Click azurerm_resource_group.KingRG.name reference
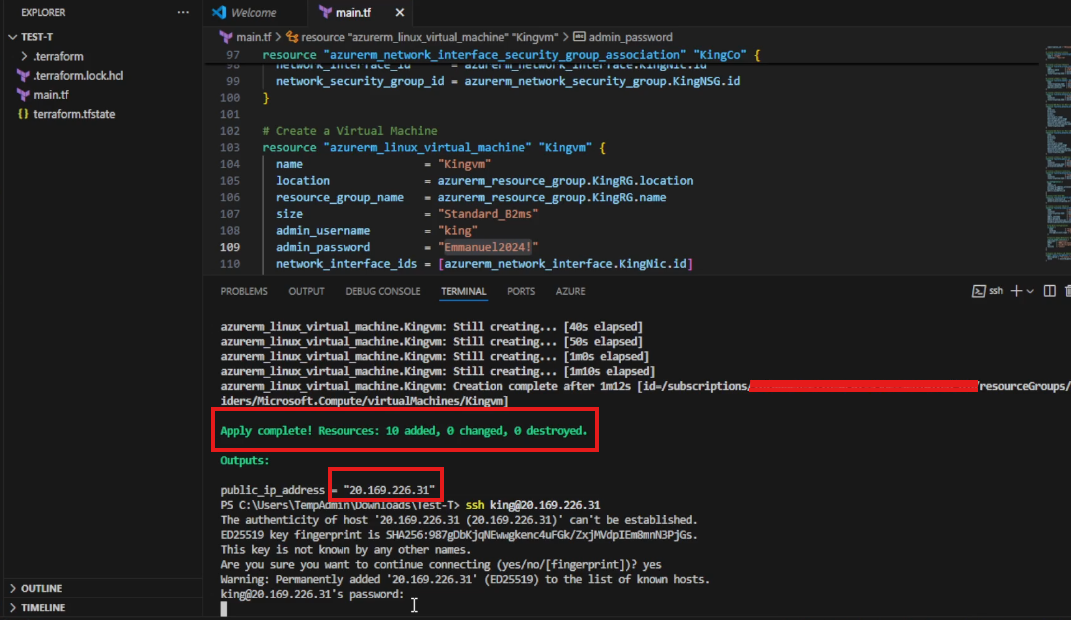Viewport: 1071px width, 620px height. pos(552,197)
